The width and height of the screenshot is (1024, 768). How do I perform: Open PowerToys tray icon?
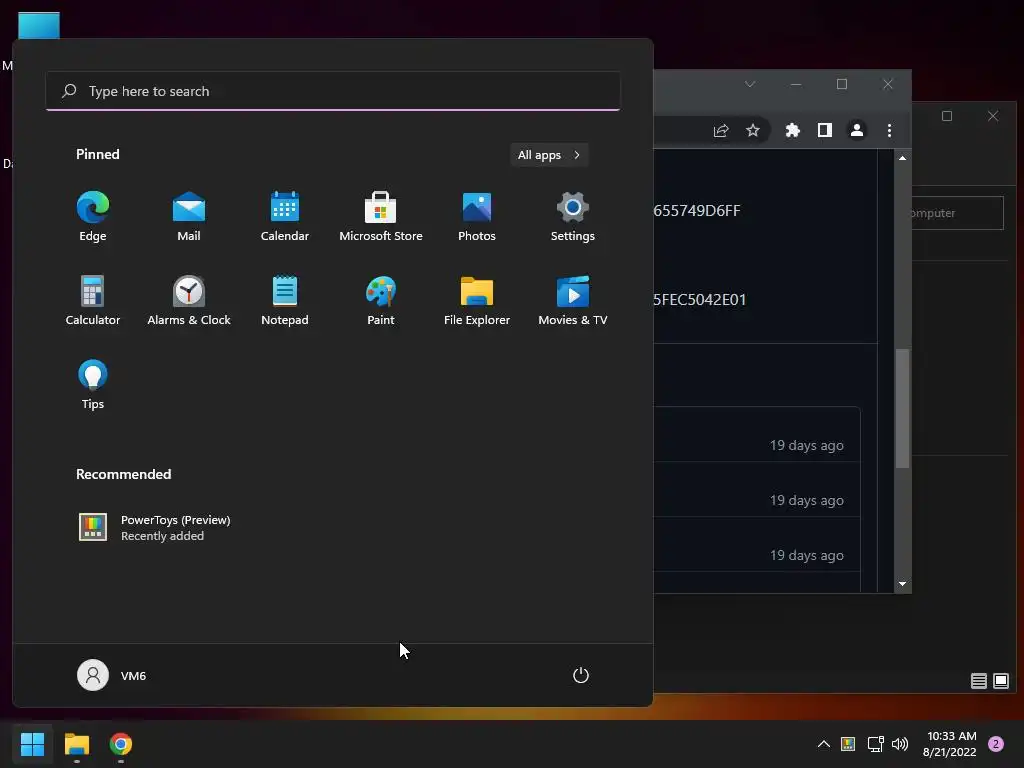coord(848,744)
